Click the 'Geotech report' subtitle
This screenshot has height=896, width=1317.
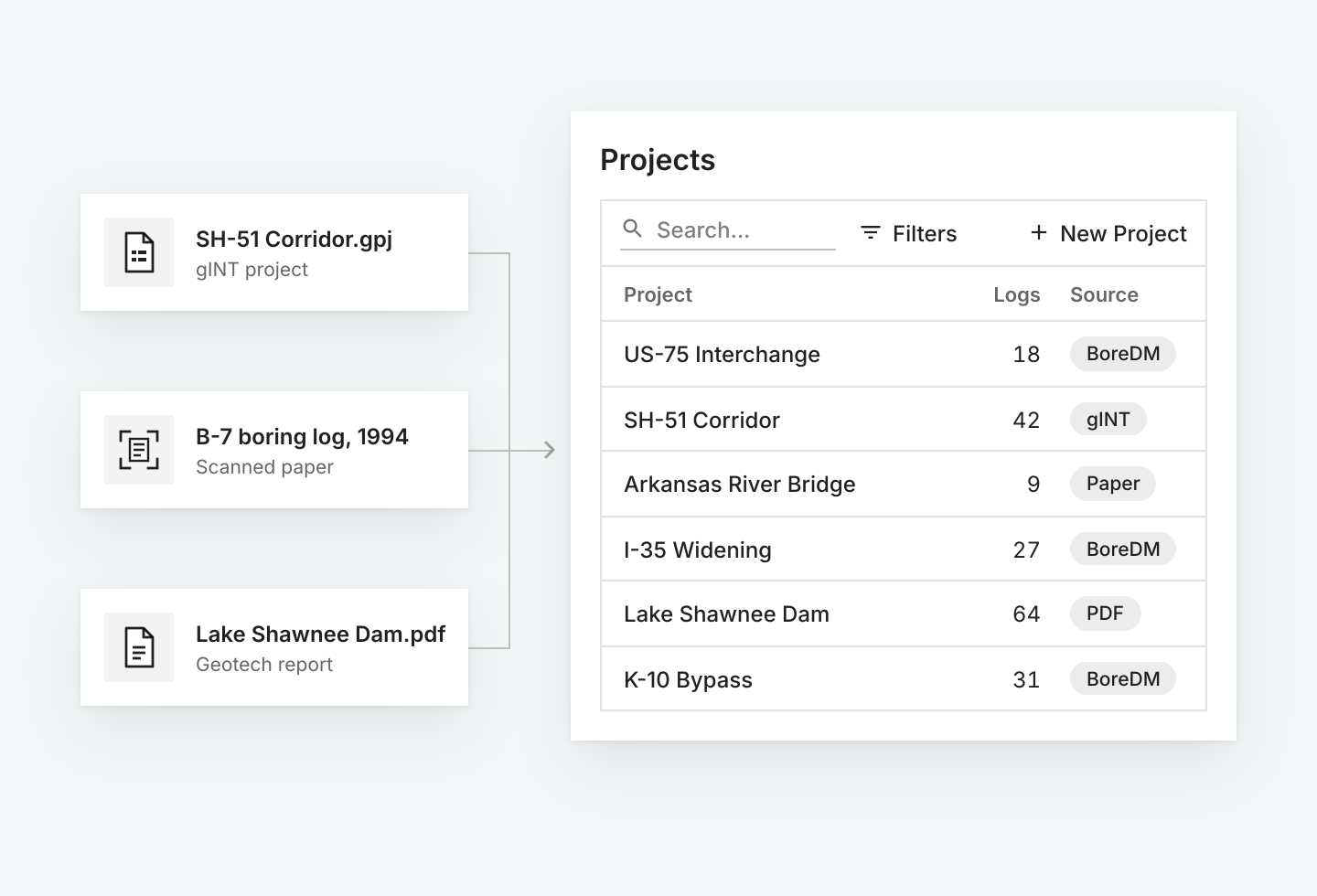point(263,665)
